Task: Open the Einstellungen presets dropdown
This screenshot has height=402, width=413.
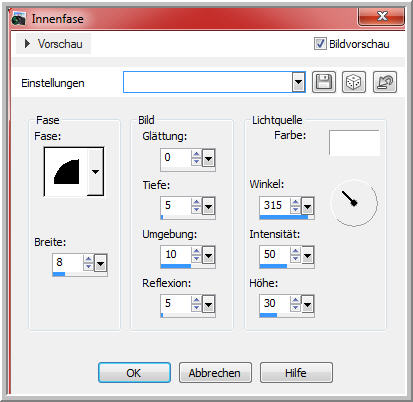Action: point(298,82)
